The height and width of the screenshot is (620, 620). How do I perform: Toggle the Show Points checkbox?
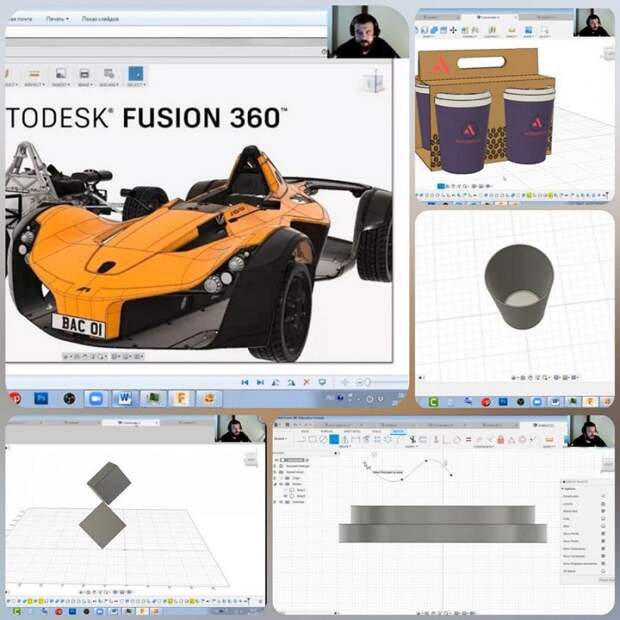(603, 541)
